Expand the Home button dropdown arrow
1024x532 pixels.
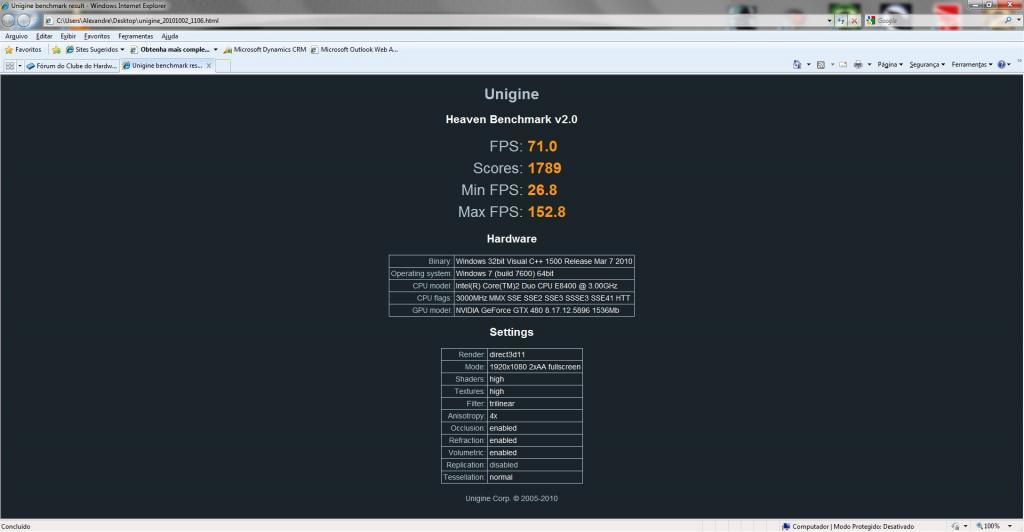coord(808,65)
